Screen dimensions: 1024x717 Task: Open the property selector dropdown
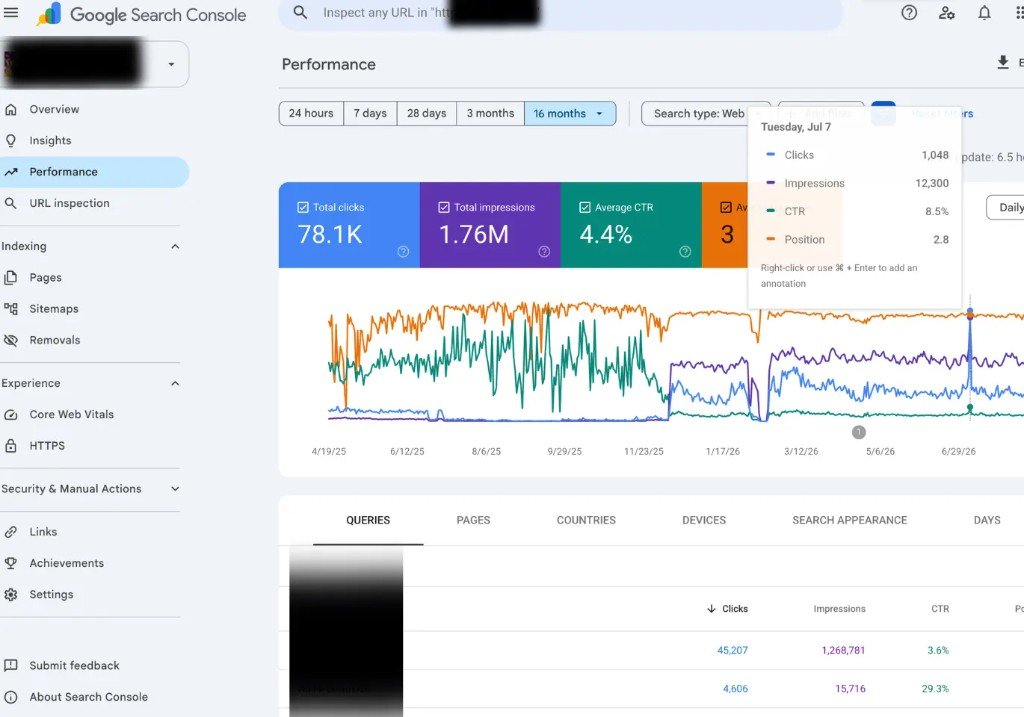click(171, 64)
